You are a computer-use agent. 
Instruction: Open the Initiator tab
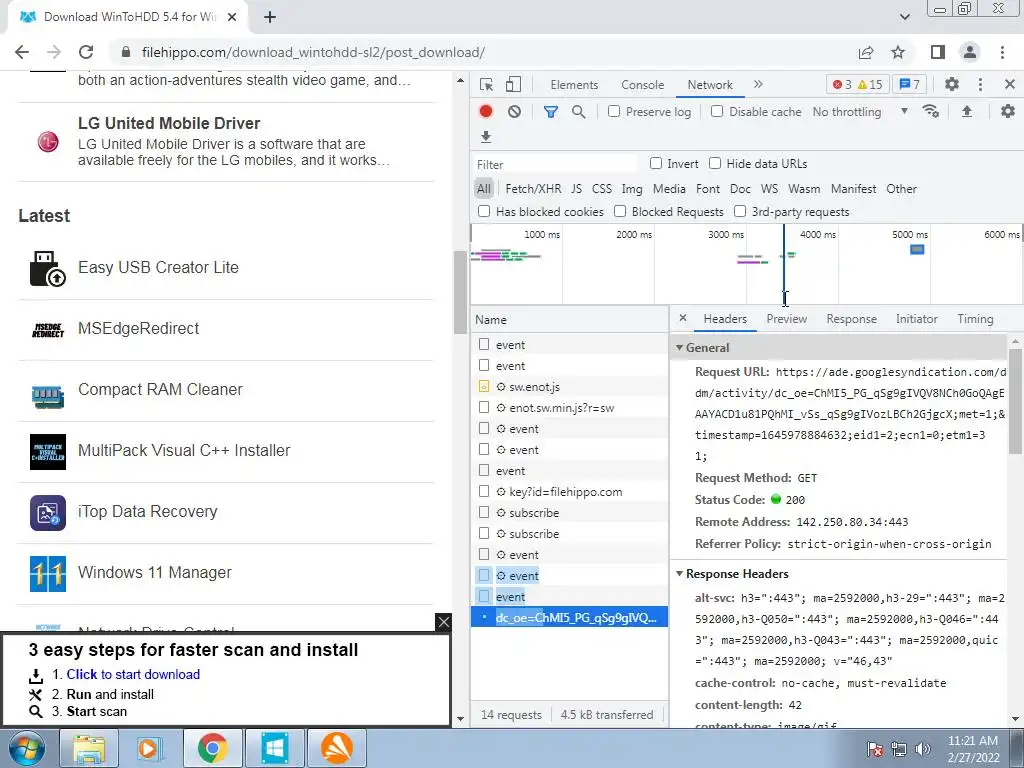pos(916,319)
